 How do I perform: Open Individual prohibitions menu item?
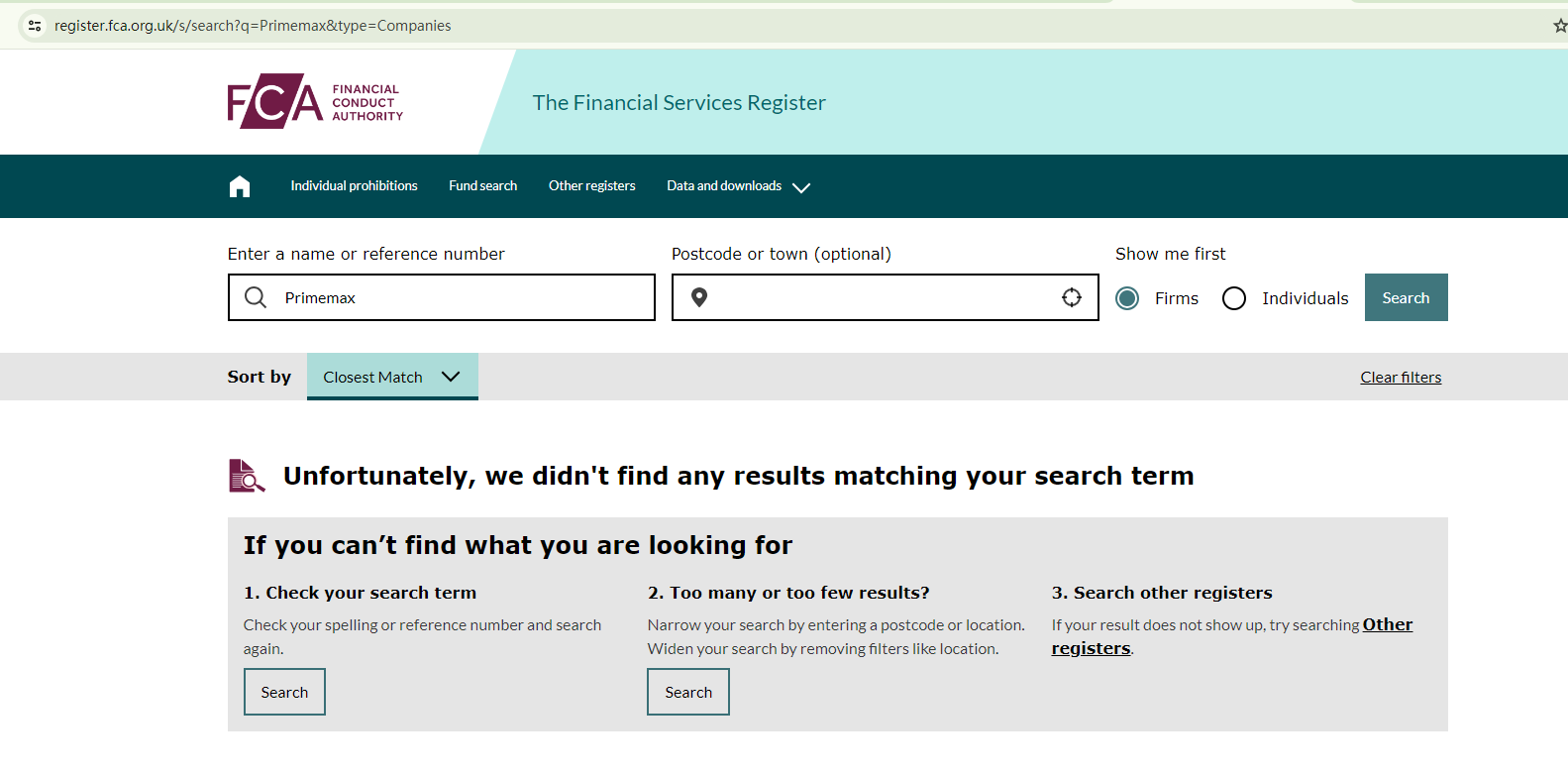pos(354,186)
